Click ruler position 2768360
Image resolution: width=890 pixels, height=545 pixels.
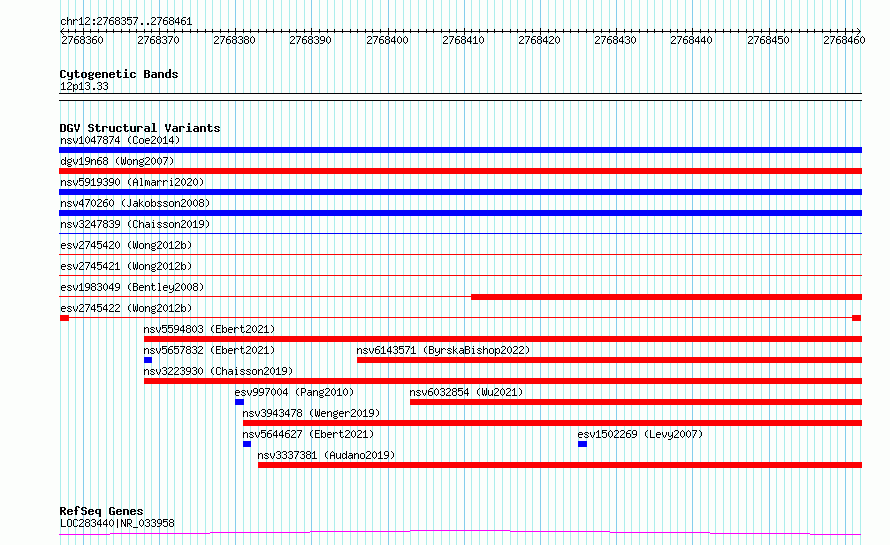[82, 40]
